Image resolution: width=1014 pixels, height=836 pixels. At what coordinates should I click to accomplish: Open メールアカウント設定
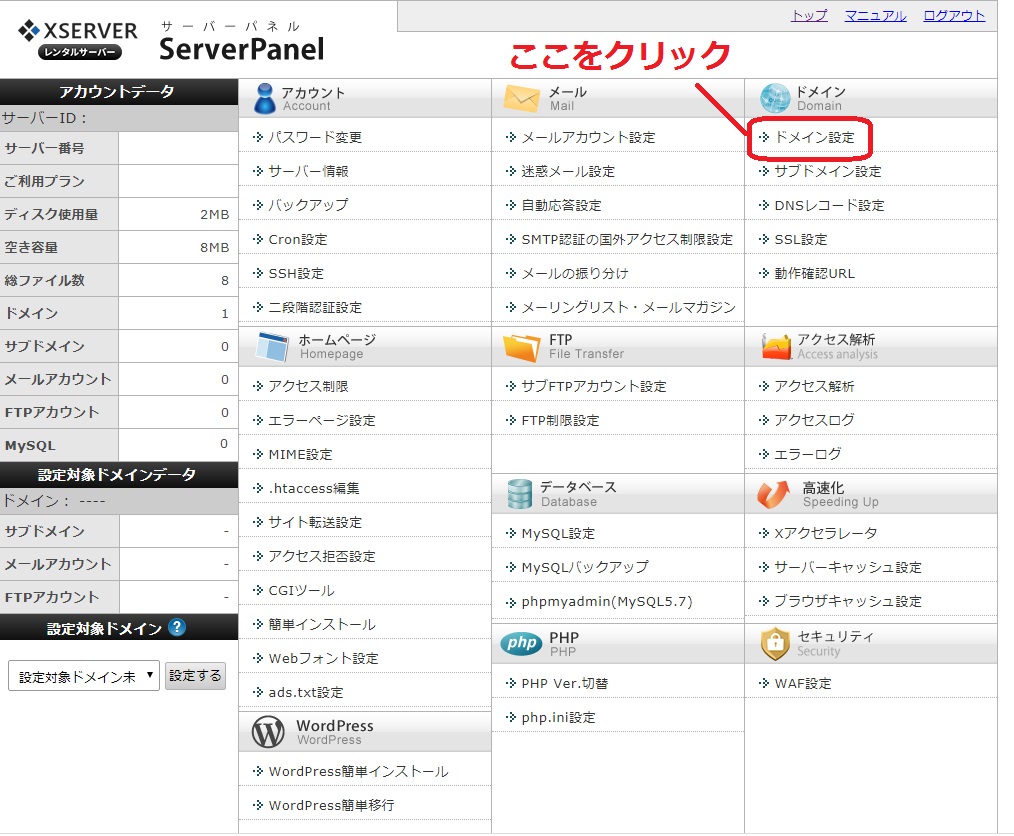588,137
